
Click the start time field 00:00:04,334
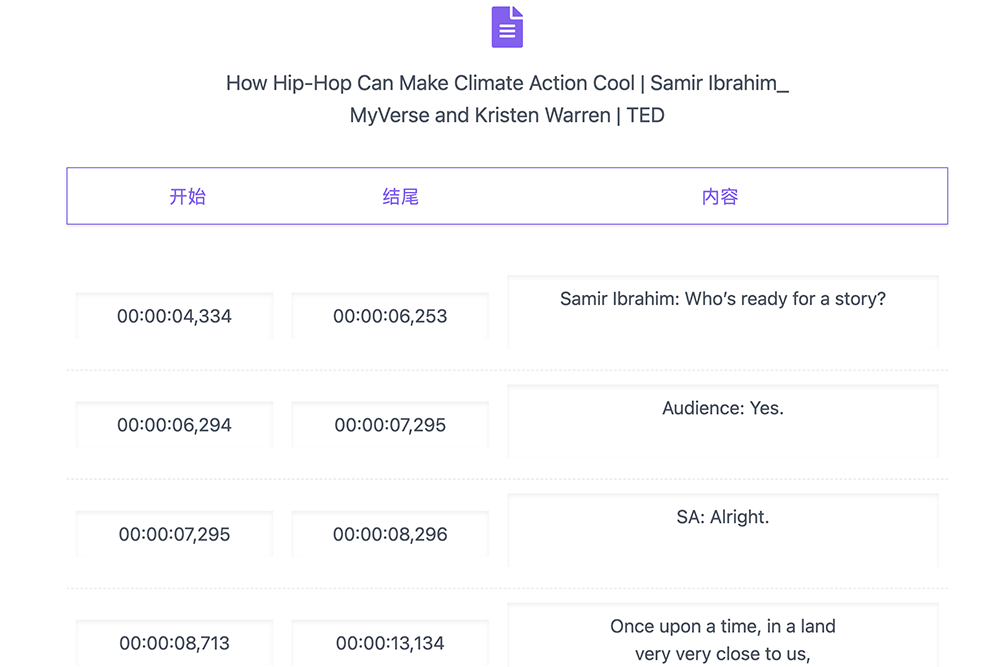pyautogui.click(x=174, y=317)
